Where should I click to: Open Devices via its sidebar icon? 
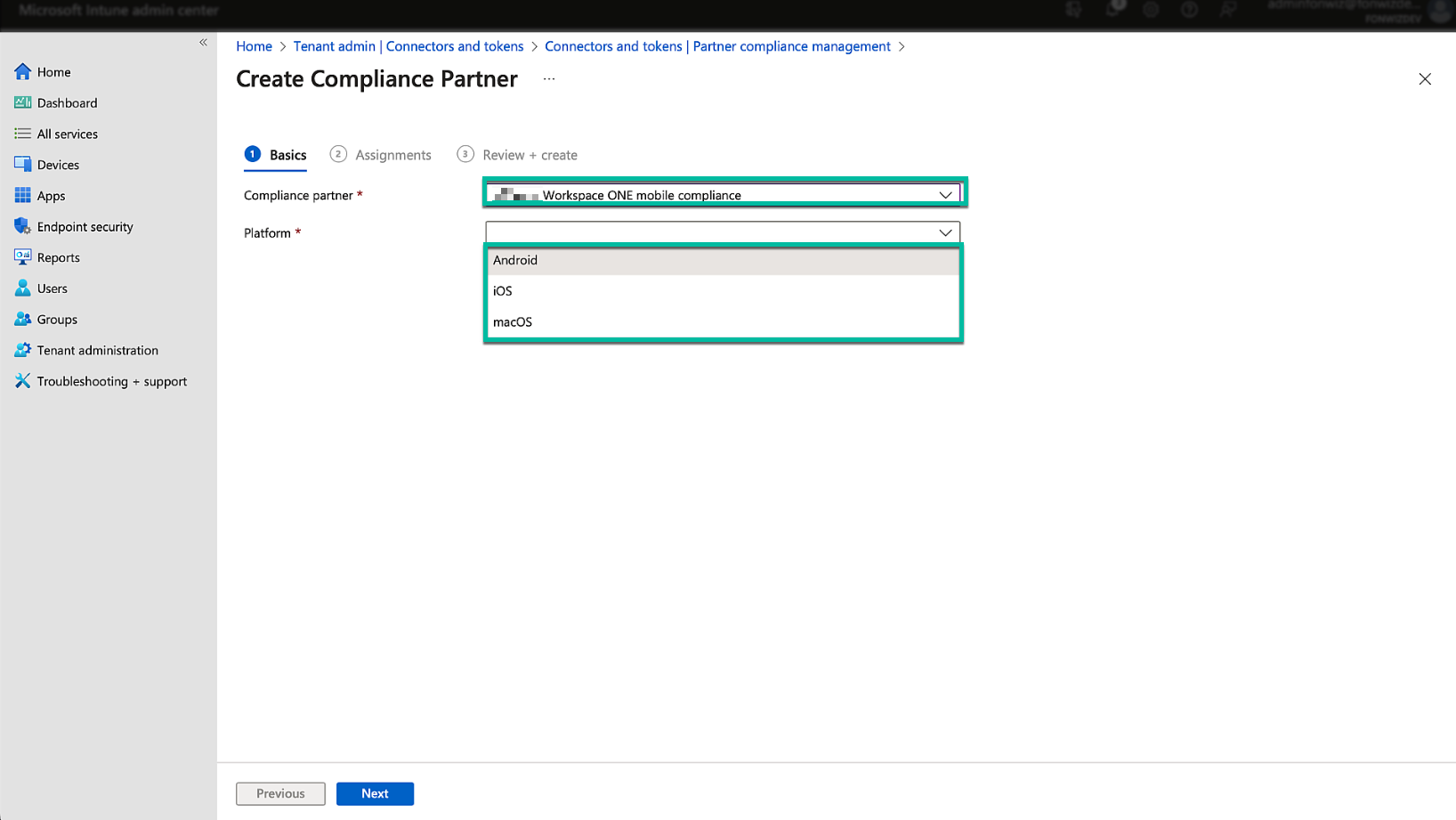(x=22, y=165)
